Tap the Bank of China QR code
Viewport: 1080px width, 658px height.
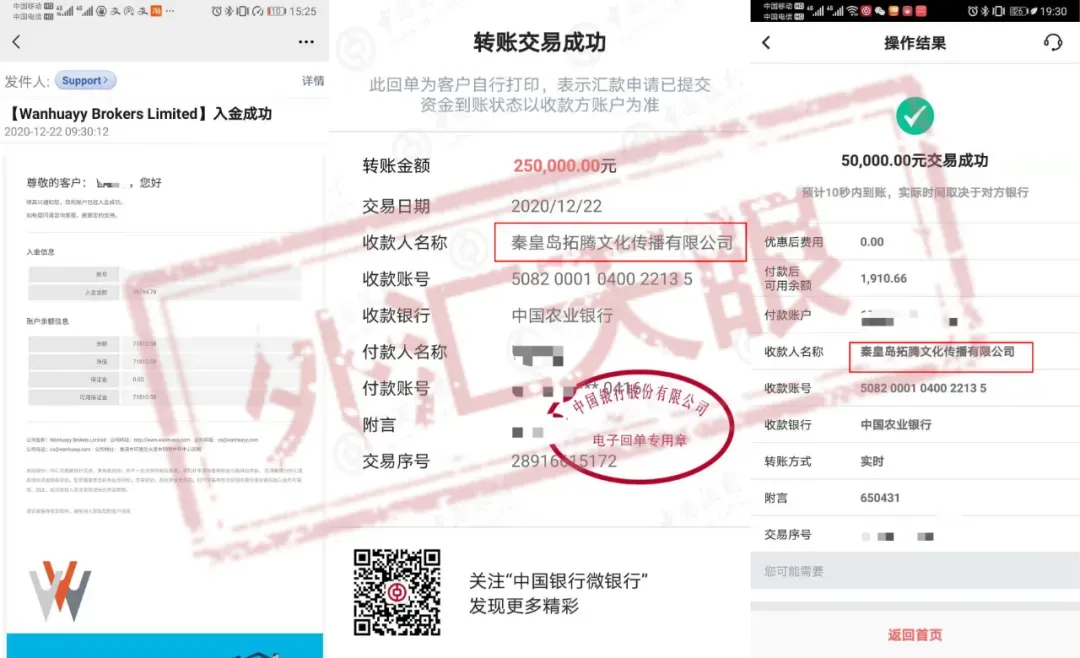(397, 592)
